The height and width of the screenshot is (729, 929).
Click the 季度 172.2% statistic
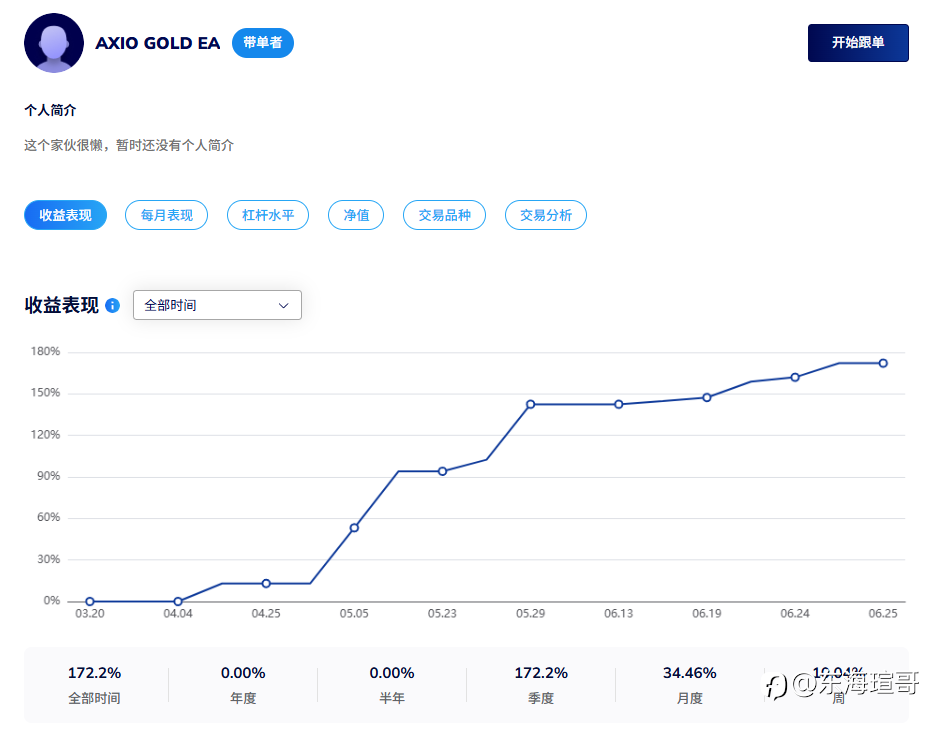coord(541,685)
